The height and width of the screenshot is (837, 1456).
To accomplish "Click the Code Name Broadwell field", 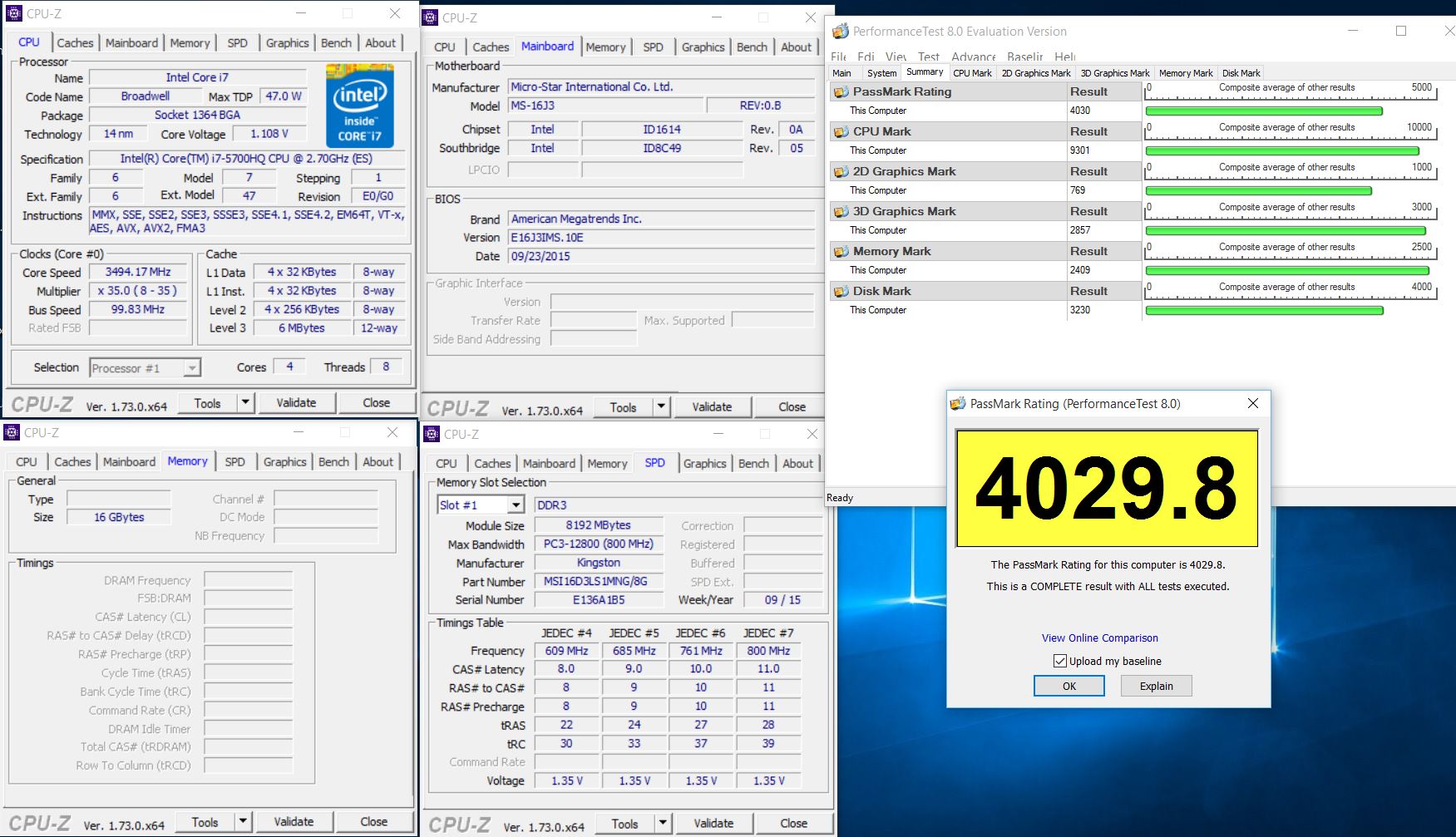I will (145, 96).
